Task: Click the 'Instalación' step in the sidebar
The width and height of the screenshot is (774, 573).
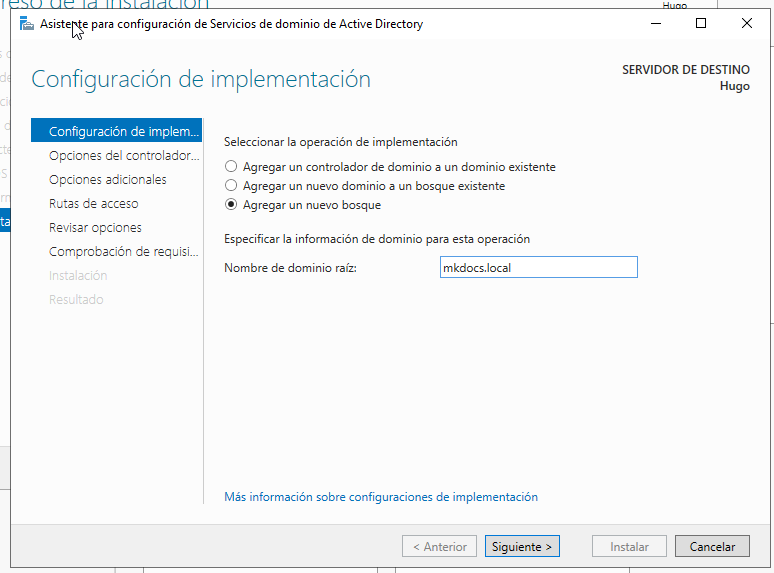Action: click(x=78, y=276)
